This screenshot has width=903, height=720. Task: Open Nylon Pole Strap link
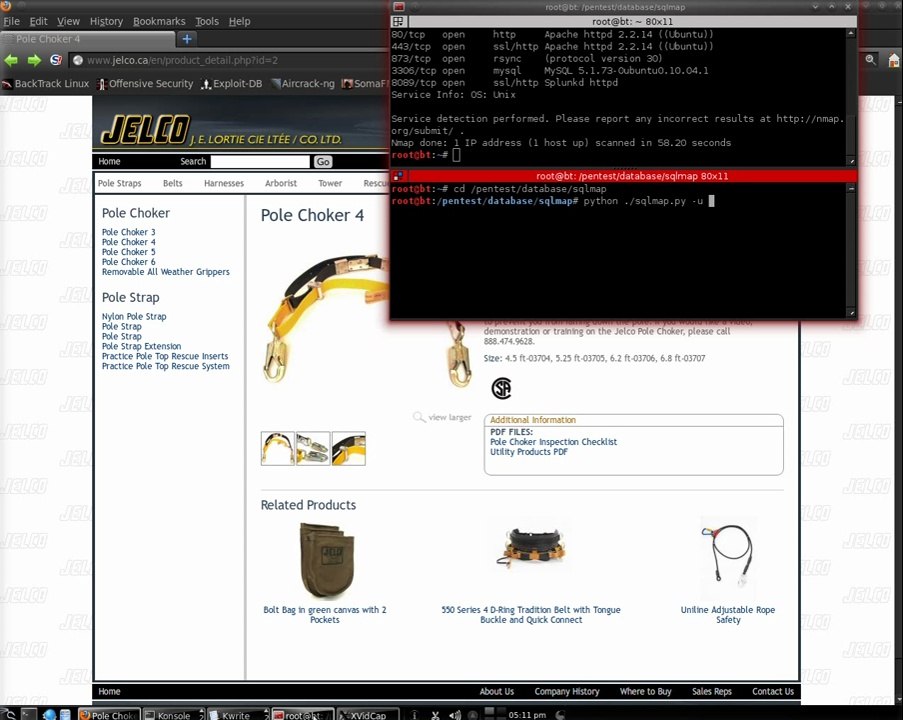tap(134, 316)
